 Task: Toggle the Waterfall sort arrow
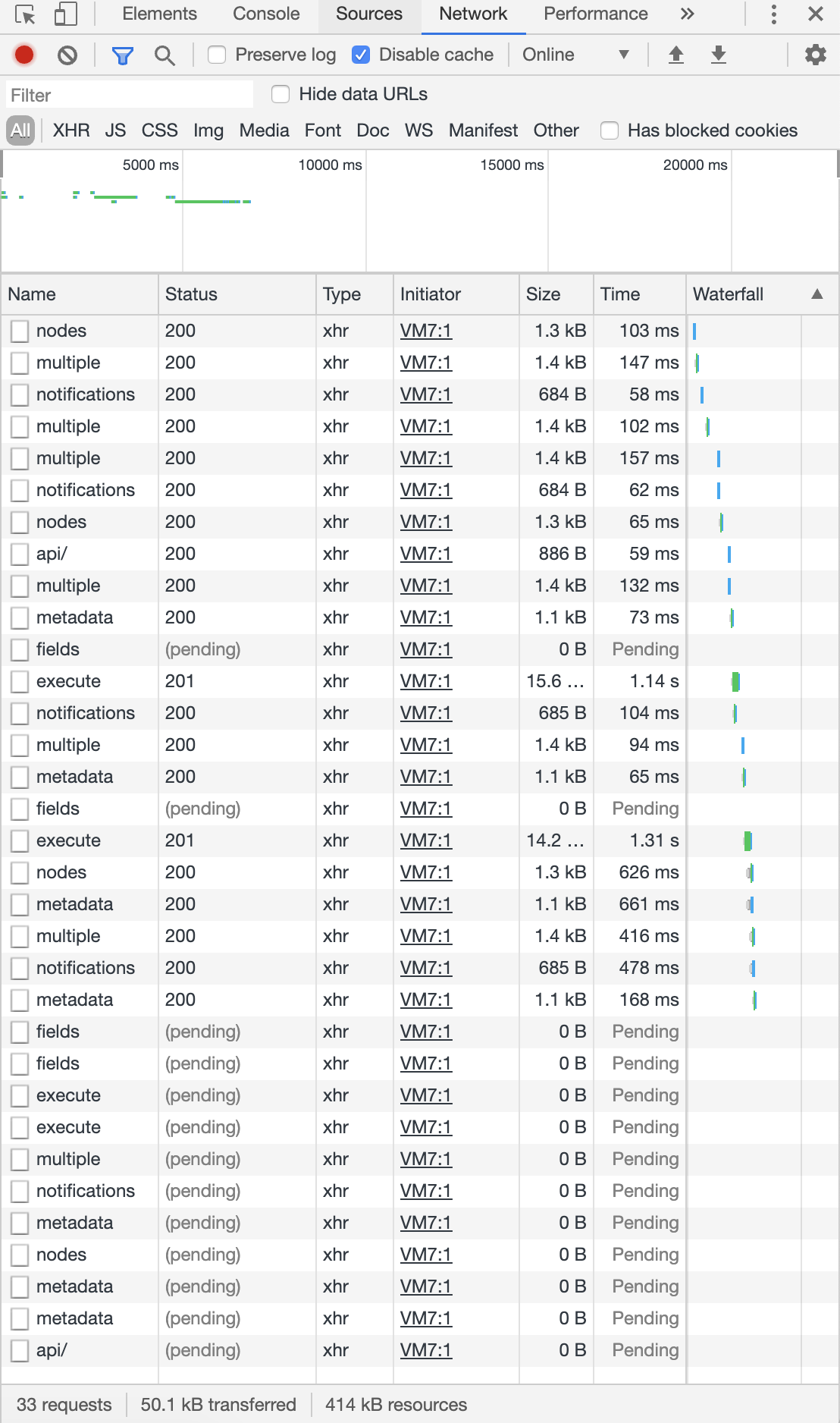816,294
